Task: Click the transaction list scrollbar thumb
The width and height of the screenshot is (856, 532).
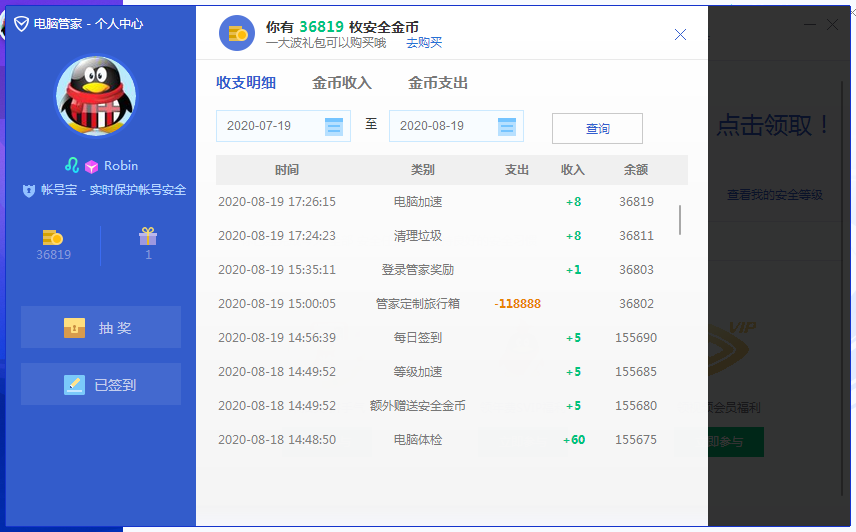Action: point(680,220)
